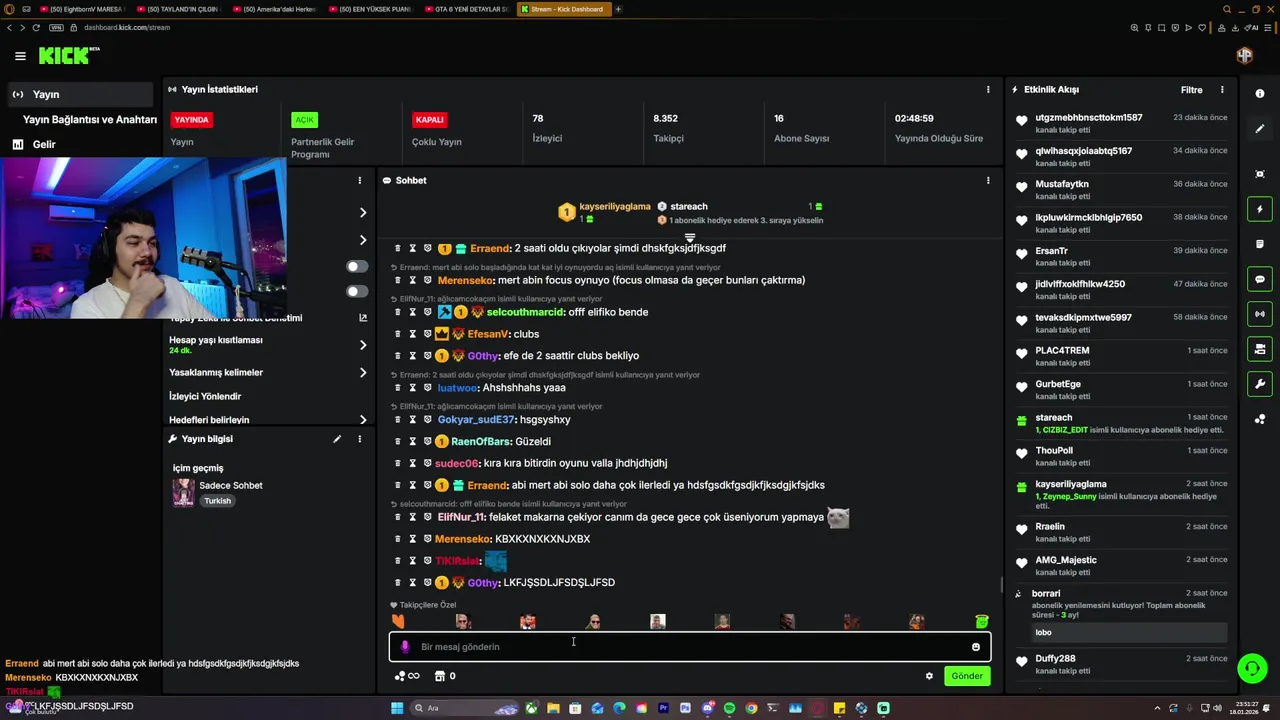The height and width of the screenshot is (720, 1280).
Task: Open Premiere Pro from the taskbar
Action: [663, 708]
